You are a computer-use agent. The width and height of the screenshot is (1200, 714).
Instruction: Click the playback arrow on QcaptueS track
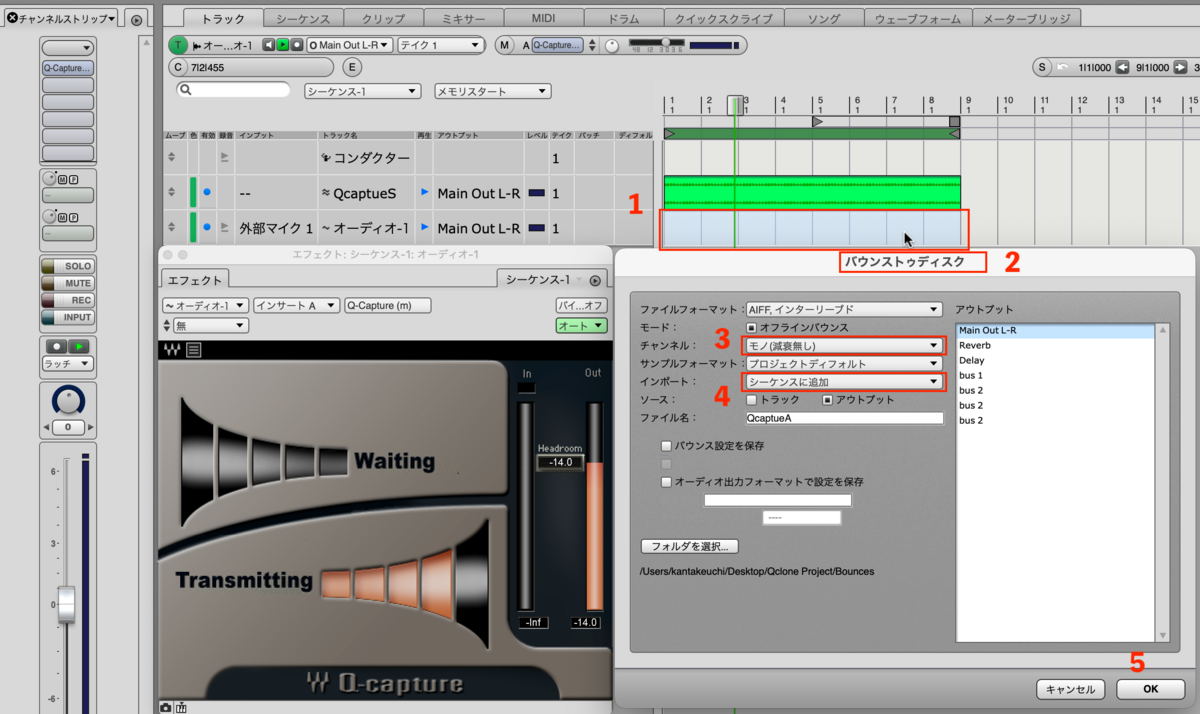coord(424,192)
